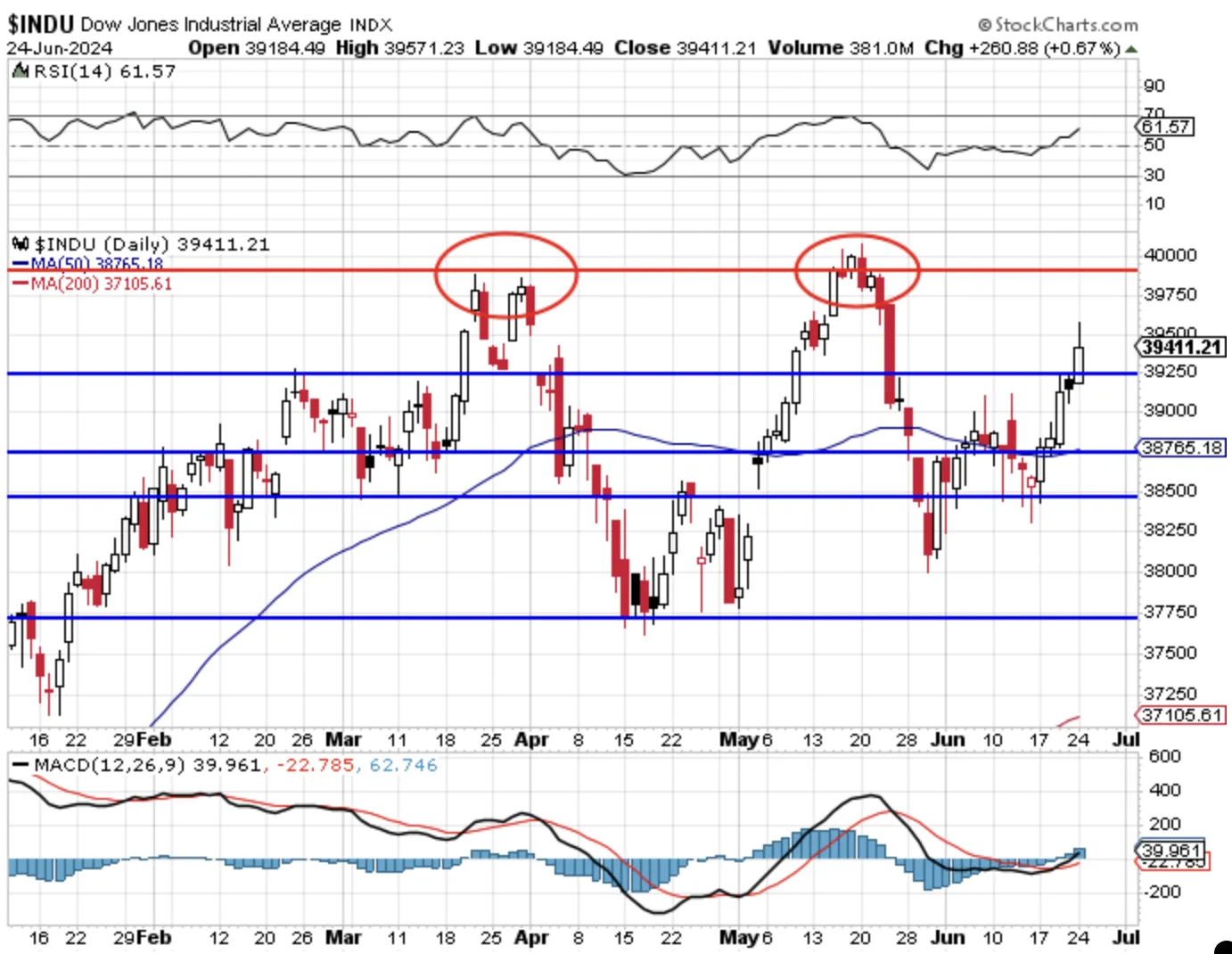
Task: Click the 61.57 RSI value tag
Action: click(1166, 127)
